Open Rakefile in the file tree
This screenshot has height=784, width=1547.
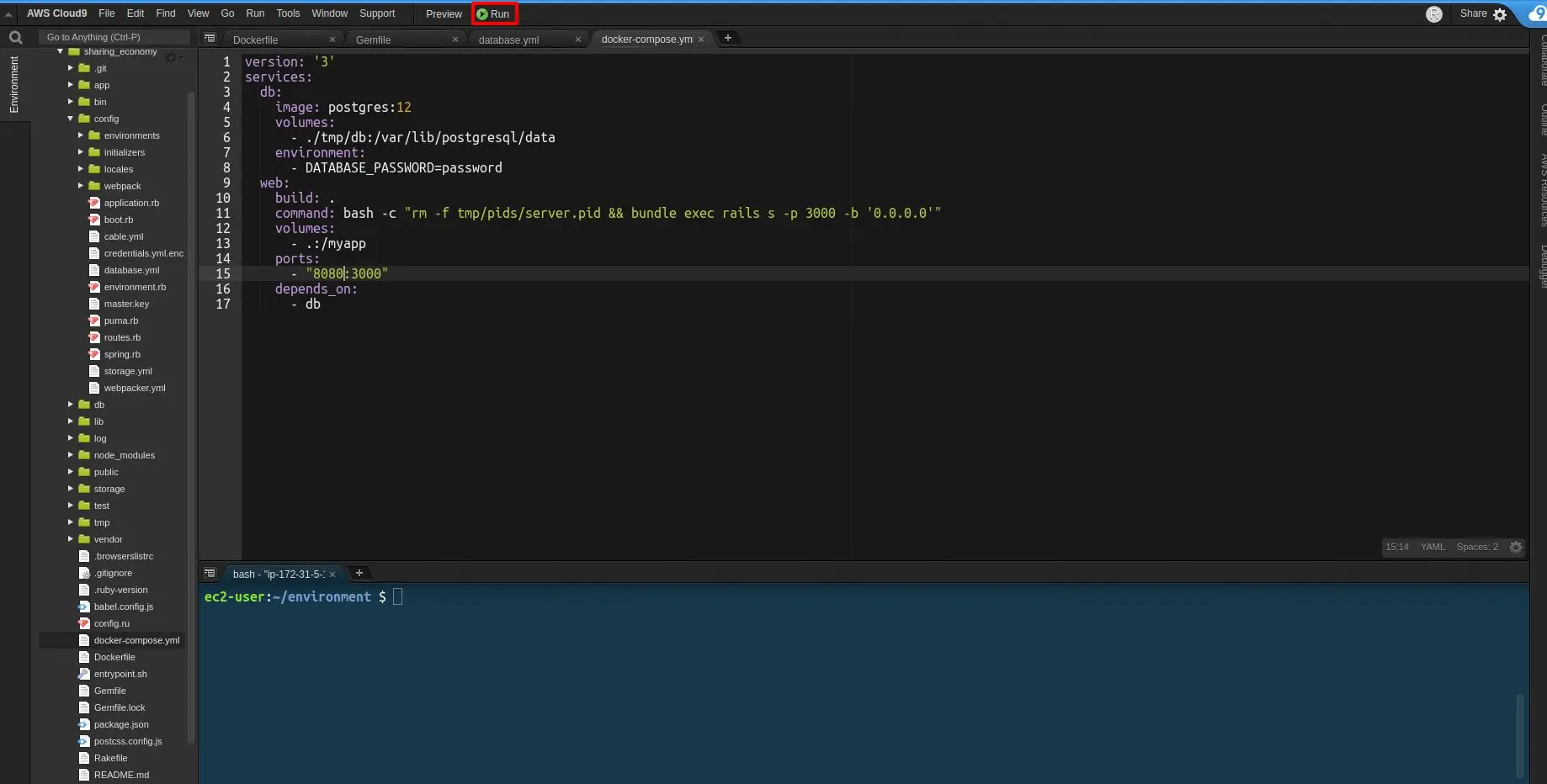(110, 758)
